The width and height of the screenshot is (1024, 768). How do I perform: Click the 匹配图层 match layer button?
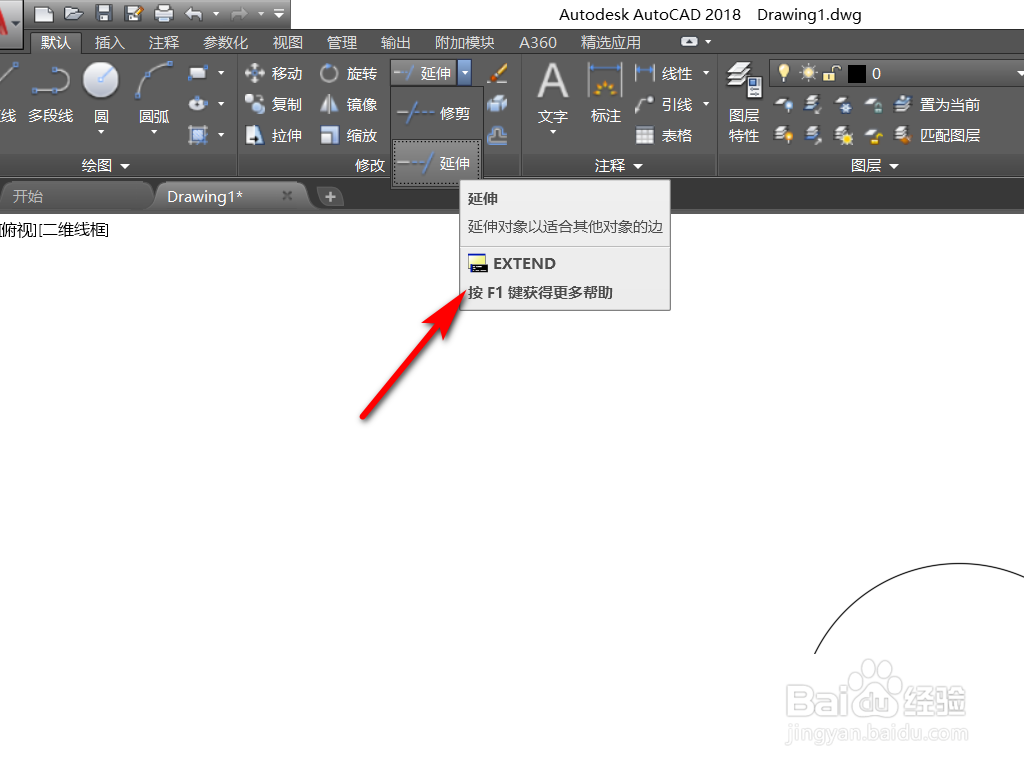pos(937,135)
